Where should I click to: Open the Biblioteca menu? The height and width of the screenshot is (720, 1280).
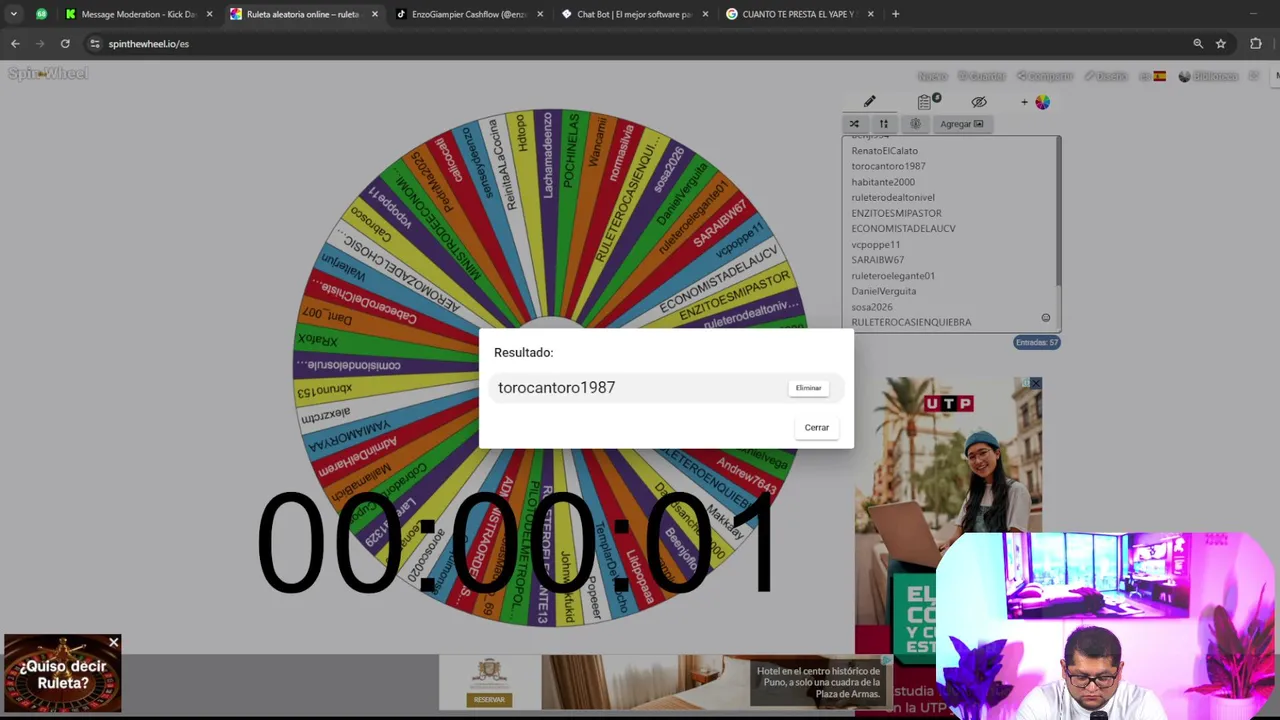click(x=1208, y=76)
